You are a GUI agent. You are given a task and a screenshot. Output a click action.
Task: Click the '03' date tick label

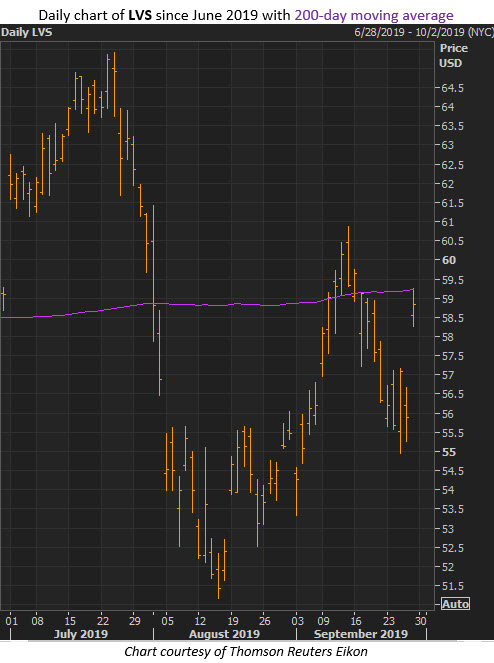(x=297, y=621)
